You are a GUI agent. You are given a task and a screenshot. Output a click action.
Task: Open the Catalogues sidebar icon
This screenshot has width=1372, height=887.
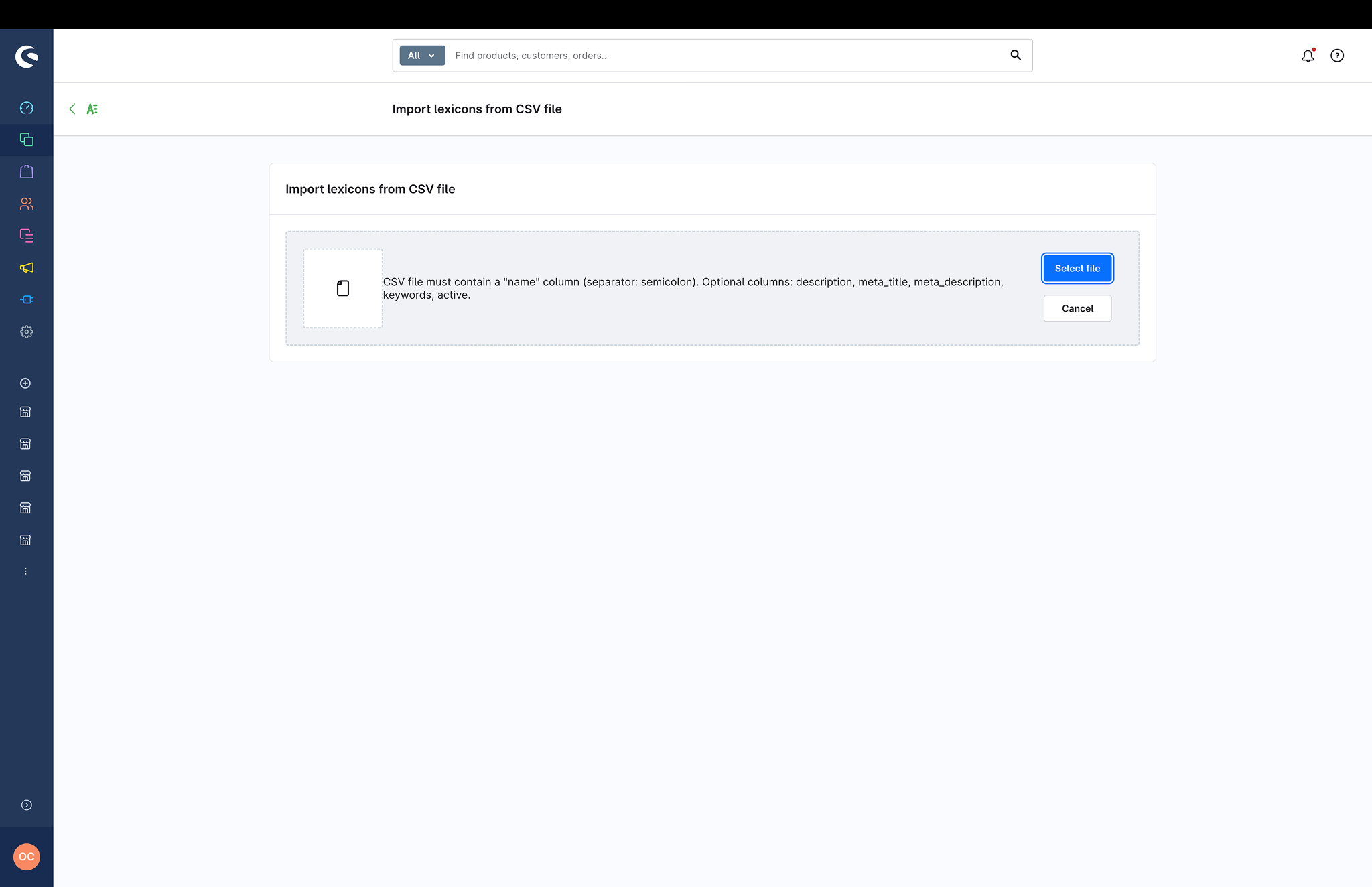pyautogui.click(x=27, y=139)
